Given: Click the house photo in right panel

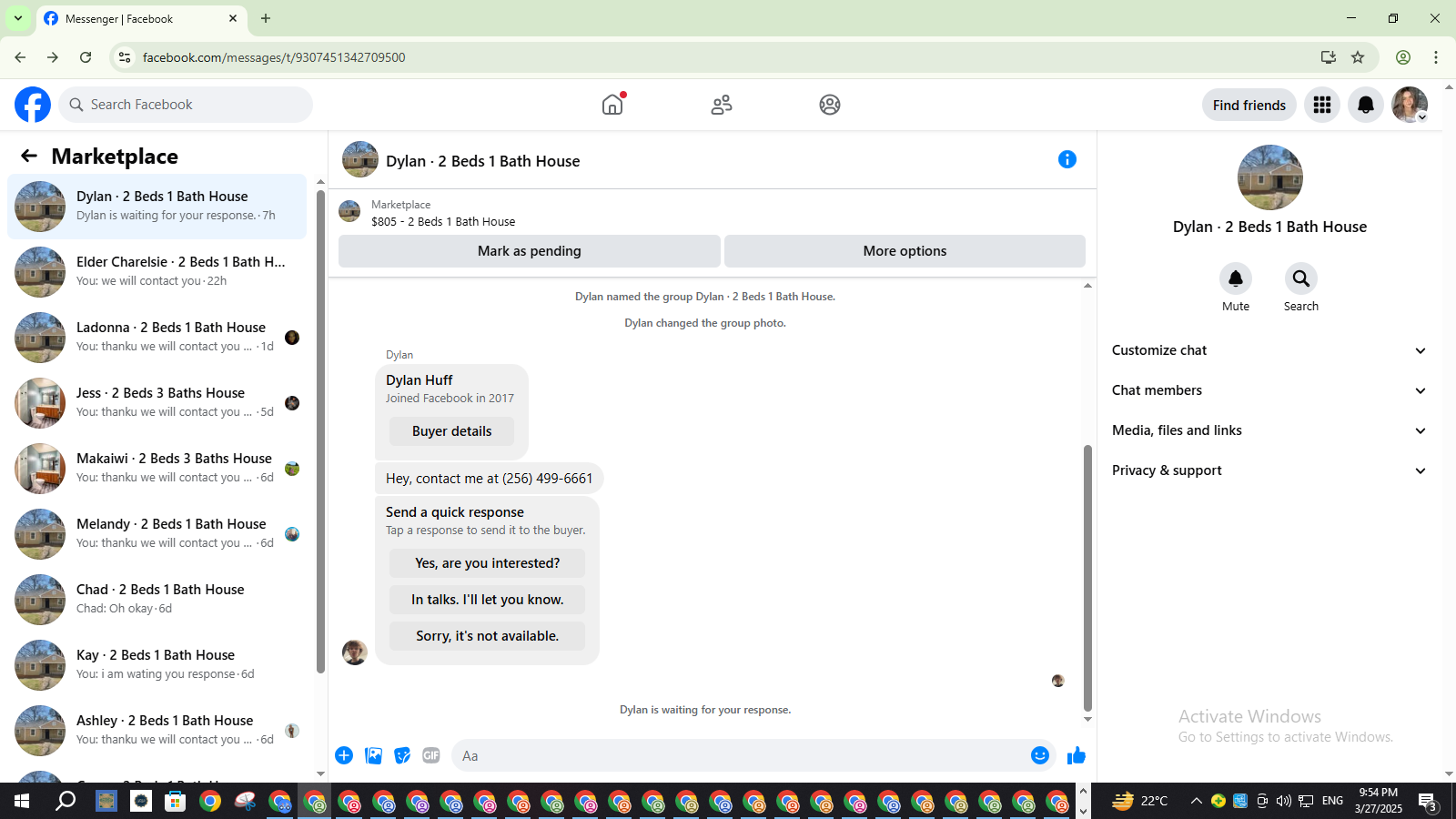Looking at the screenshot, I should pos(1270,177).
